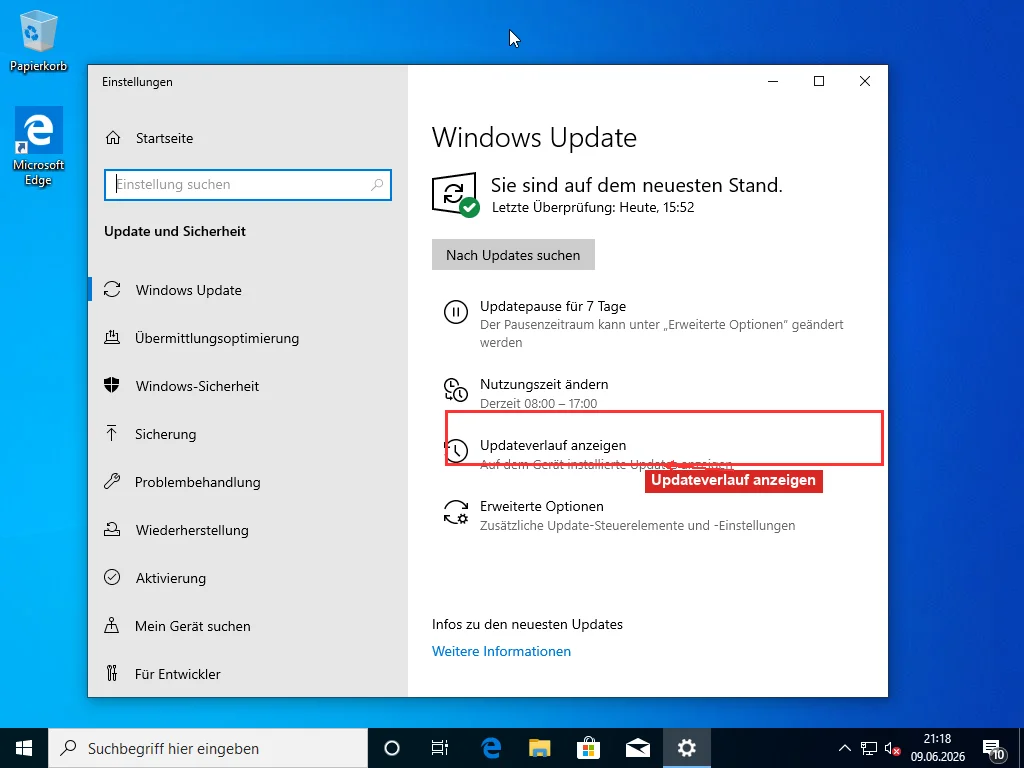Open Mein Gerät suchen label
Viewport: 1024px width, 768px height.
pos(193,626)
